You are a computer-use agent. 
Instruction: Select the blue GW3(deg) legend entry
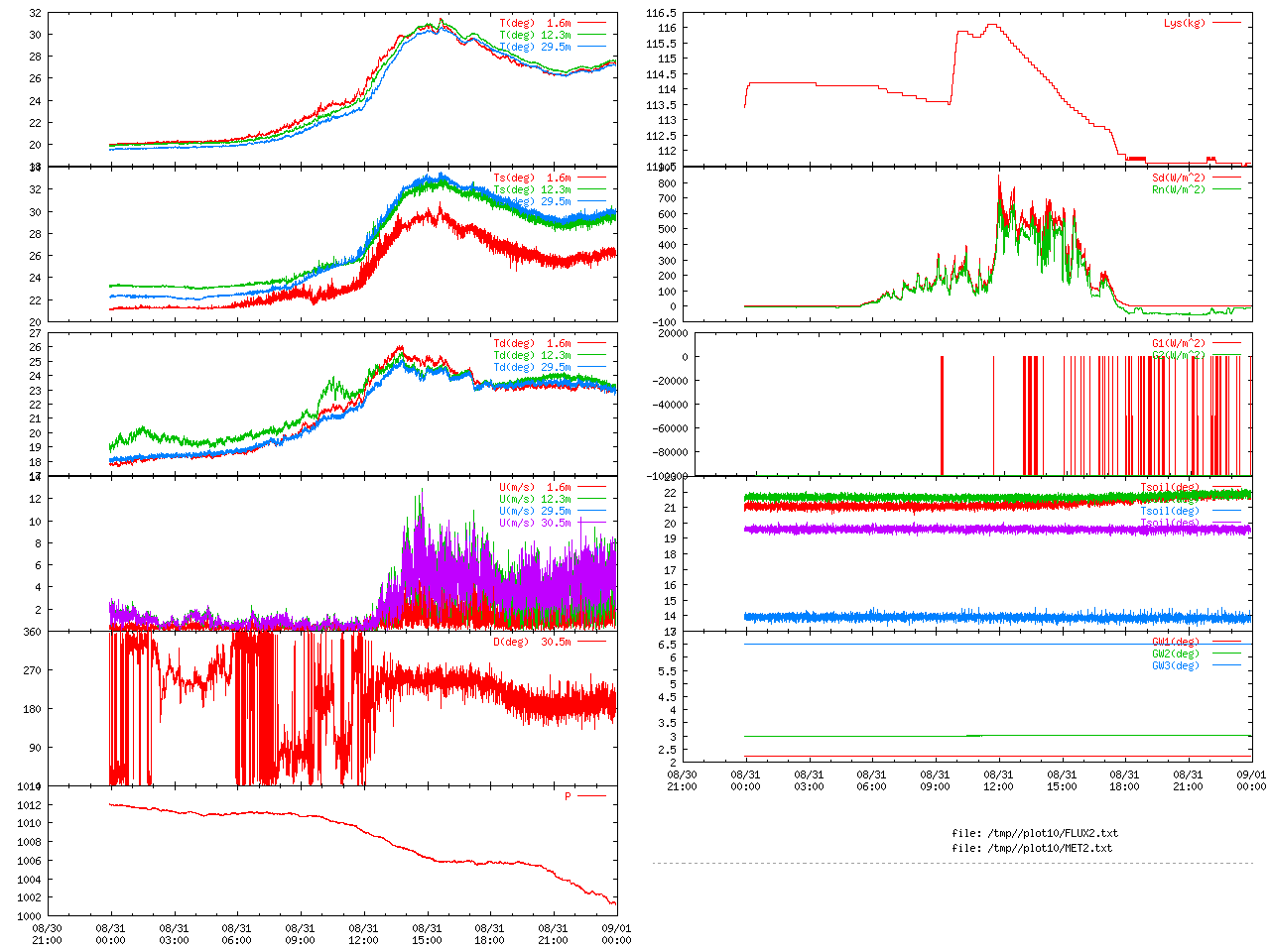pyautogui.click(x=1175, y=665)
